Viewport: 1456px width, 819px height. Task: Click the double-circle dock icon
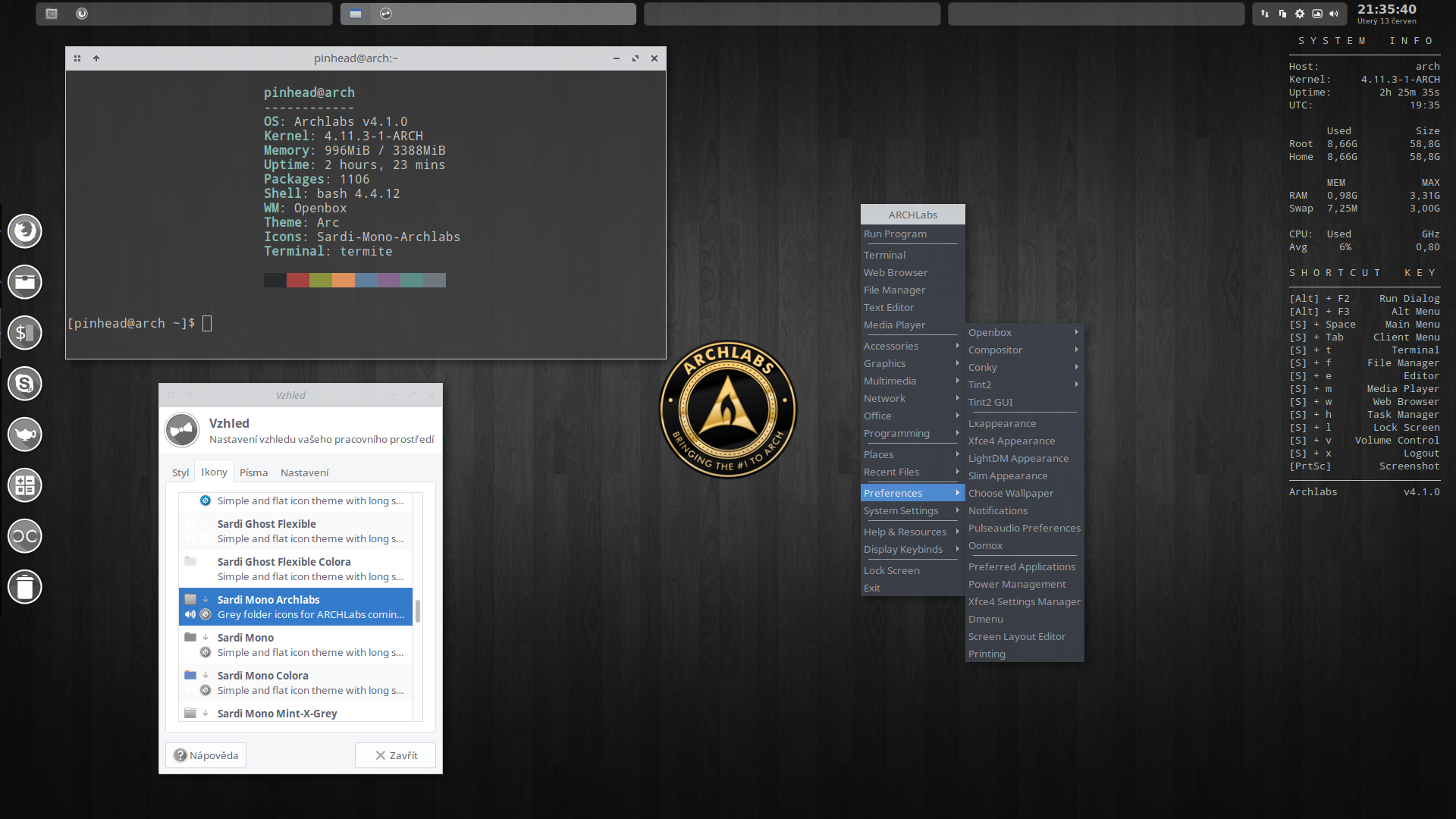(x=25, y=535)
